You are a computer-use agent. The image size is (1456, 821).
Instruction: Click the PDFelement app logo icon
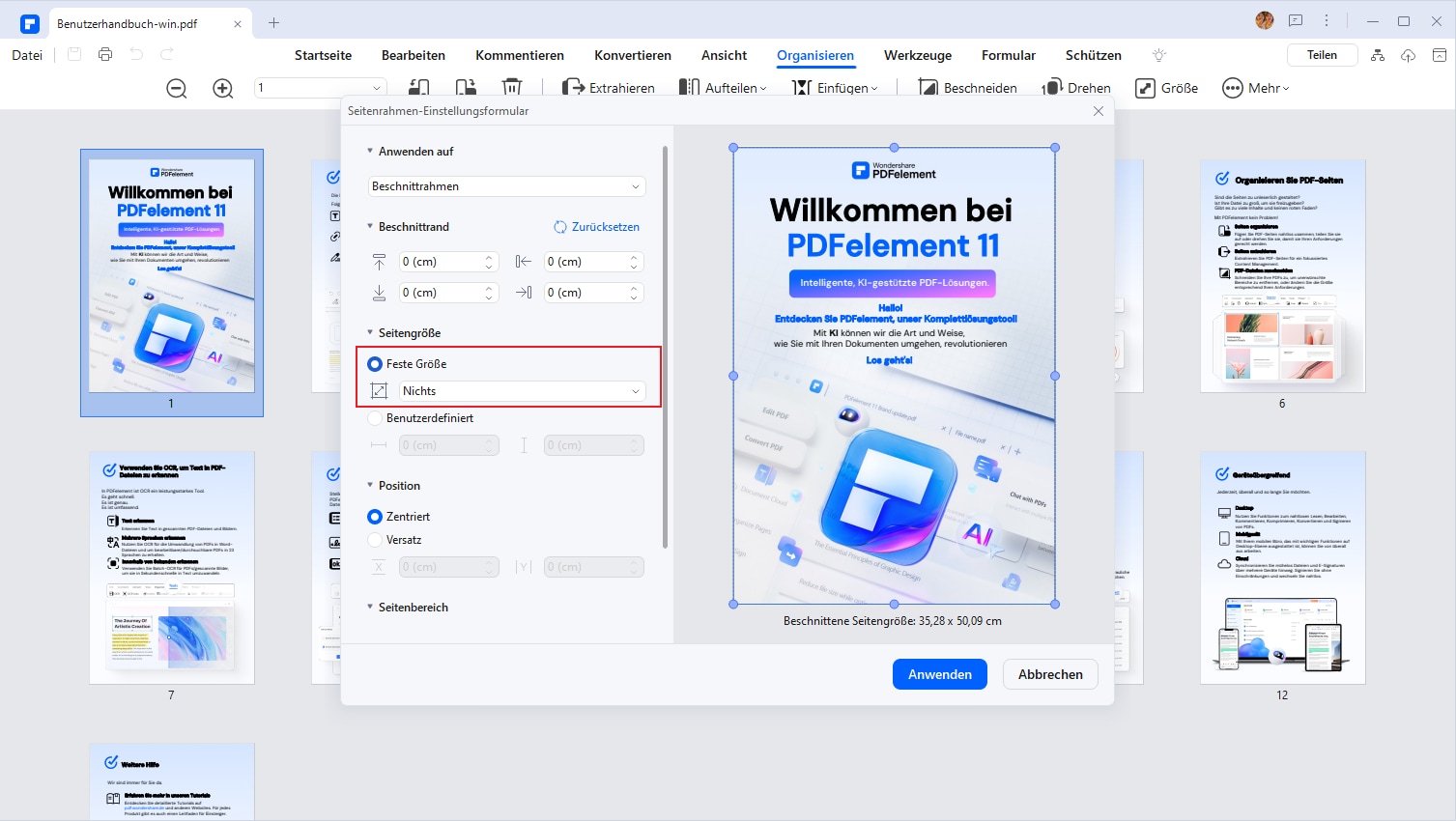coord(29,23)
